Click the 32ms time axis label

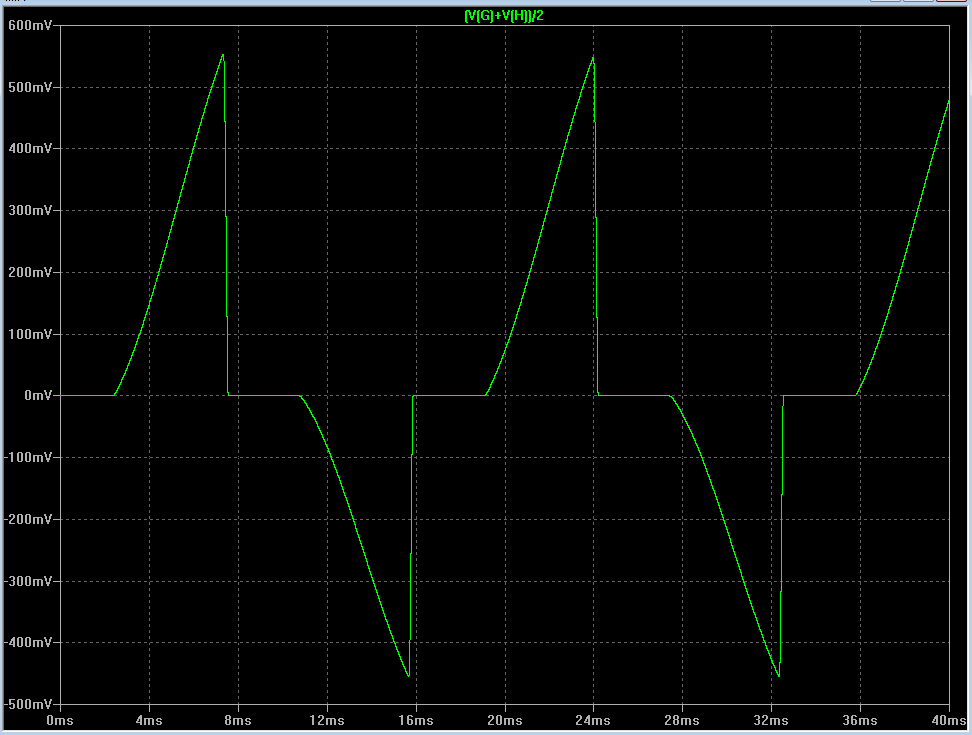[x=771, y=721]
